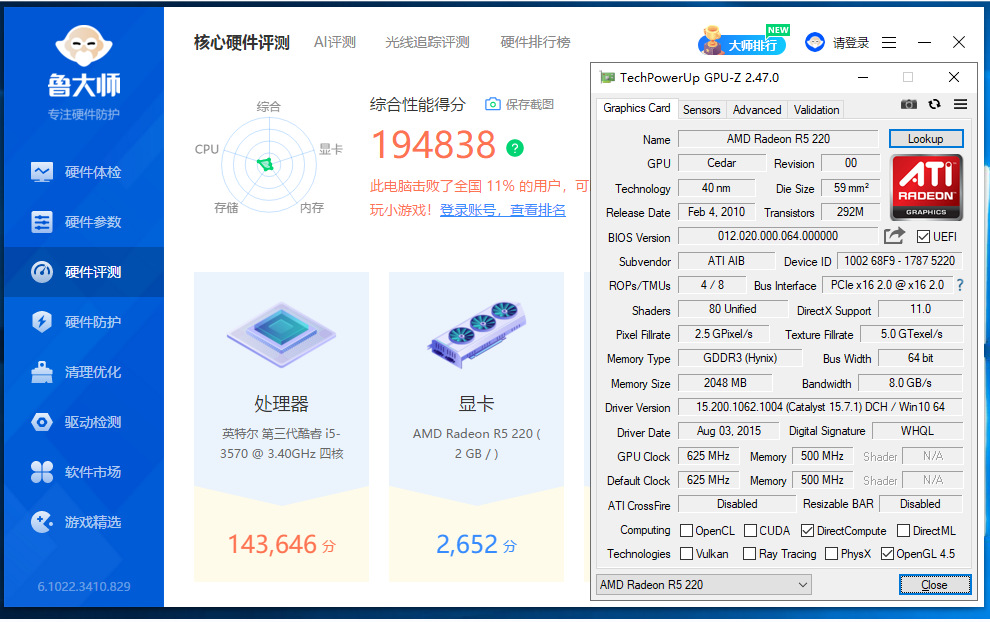
Task: Click the GPU-Z screenshot camera icon
Action: coord(909,104)
